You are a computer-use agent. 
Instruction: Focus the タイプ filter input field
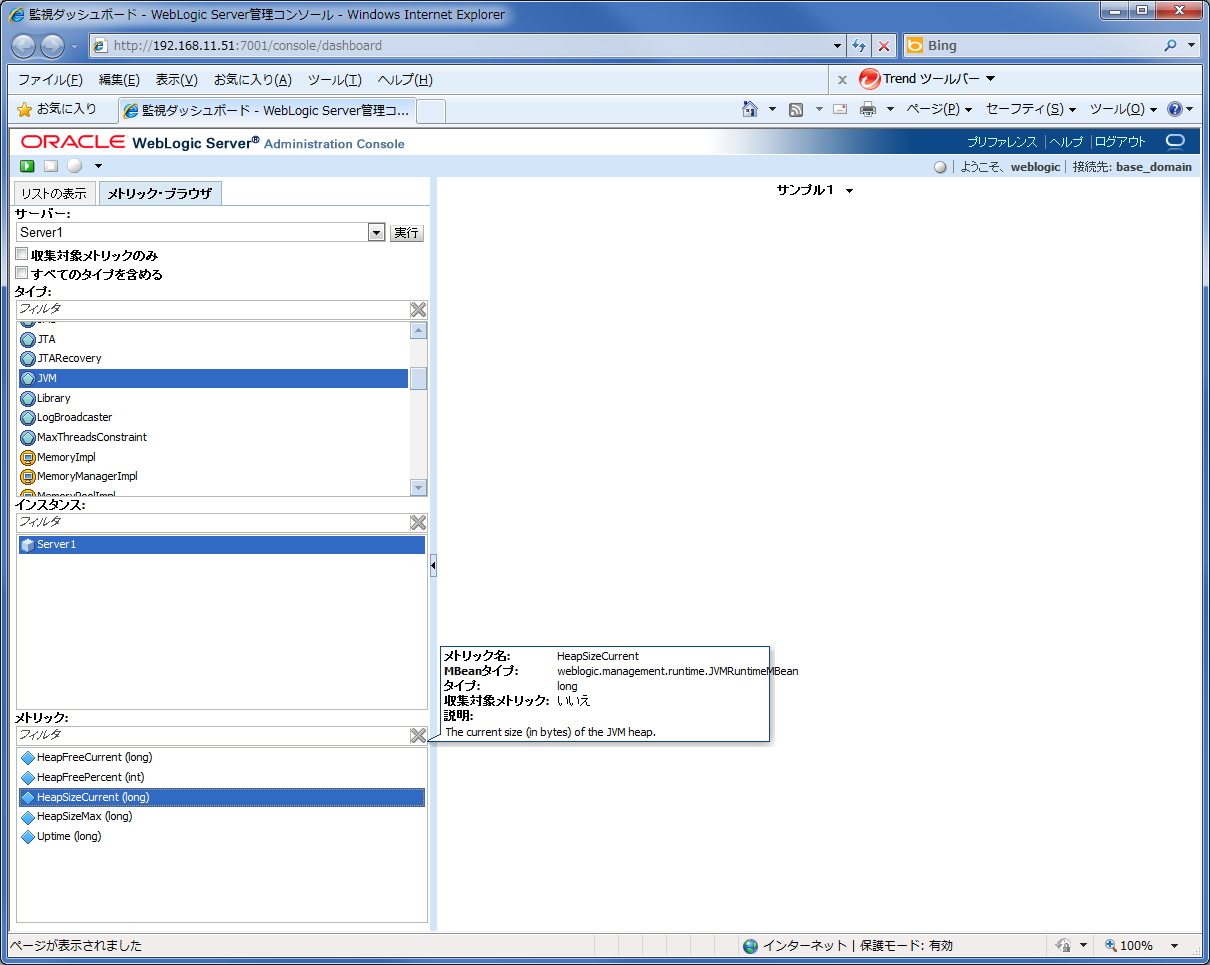(212, 310)
